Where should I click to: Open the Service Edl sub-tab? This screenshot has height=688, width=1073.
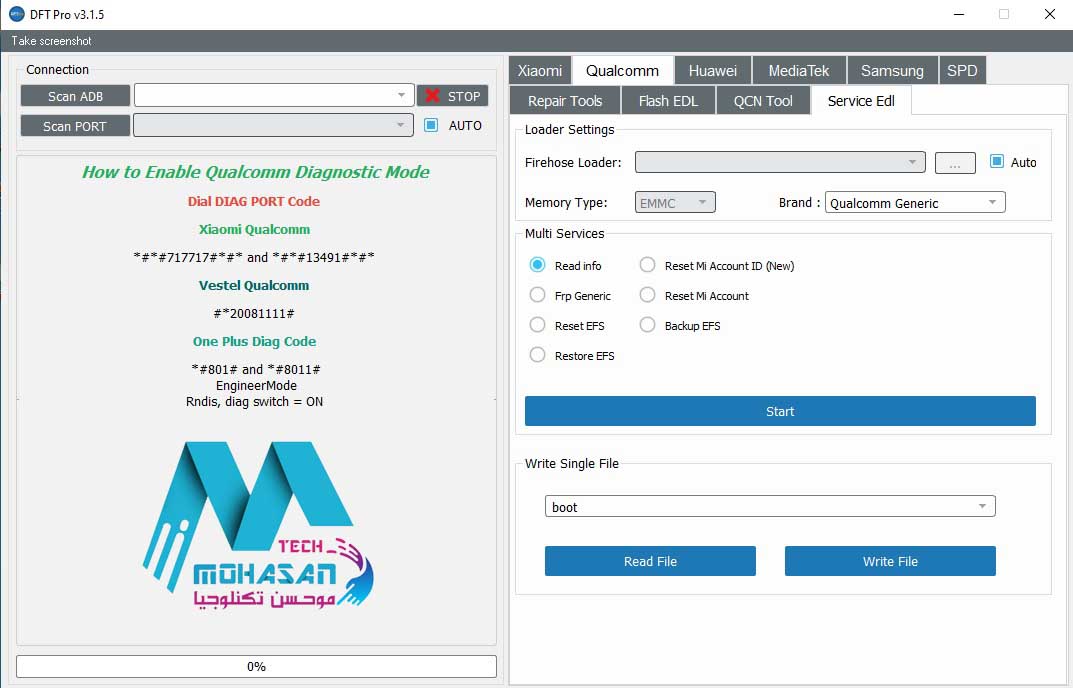[861, 101]
